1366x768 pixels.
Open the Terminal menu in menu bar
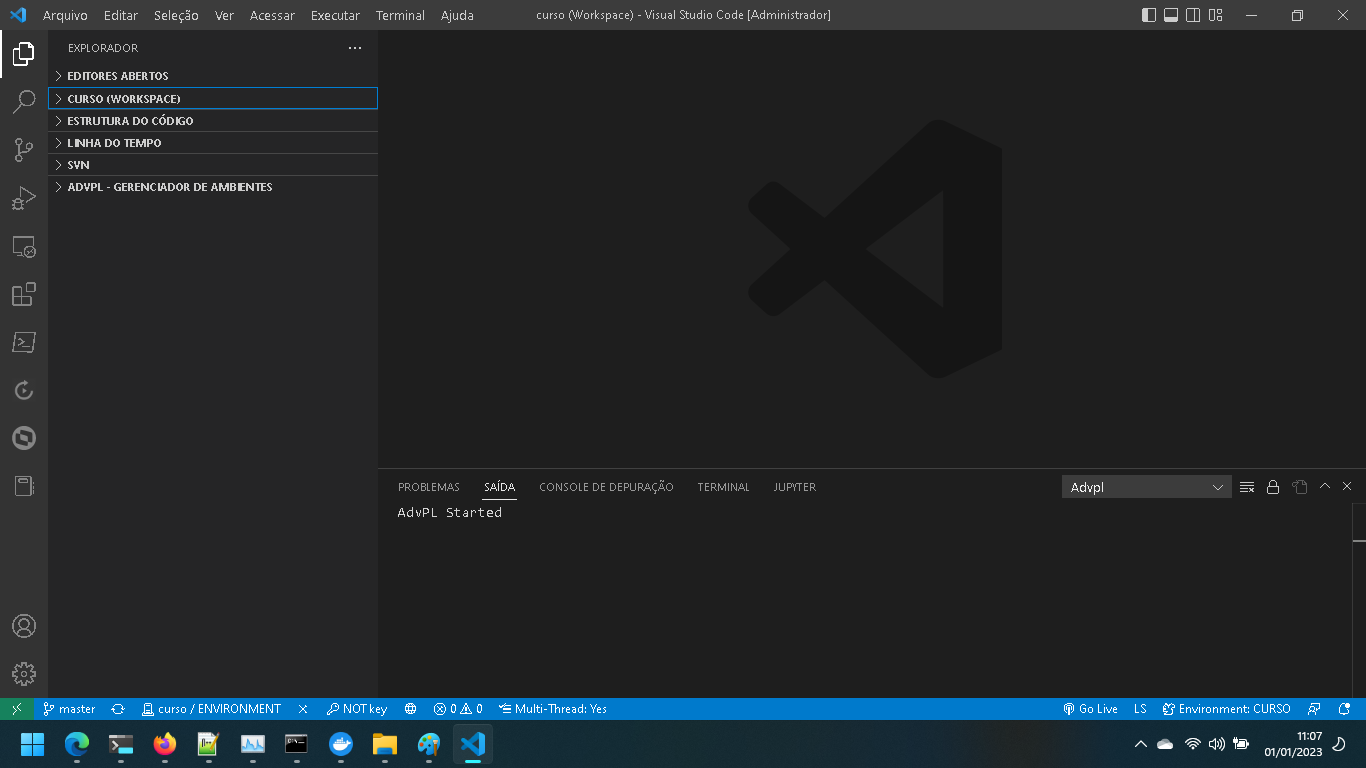[x=400, y=15]
